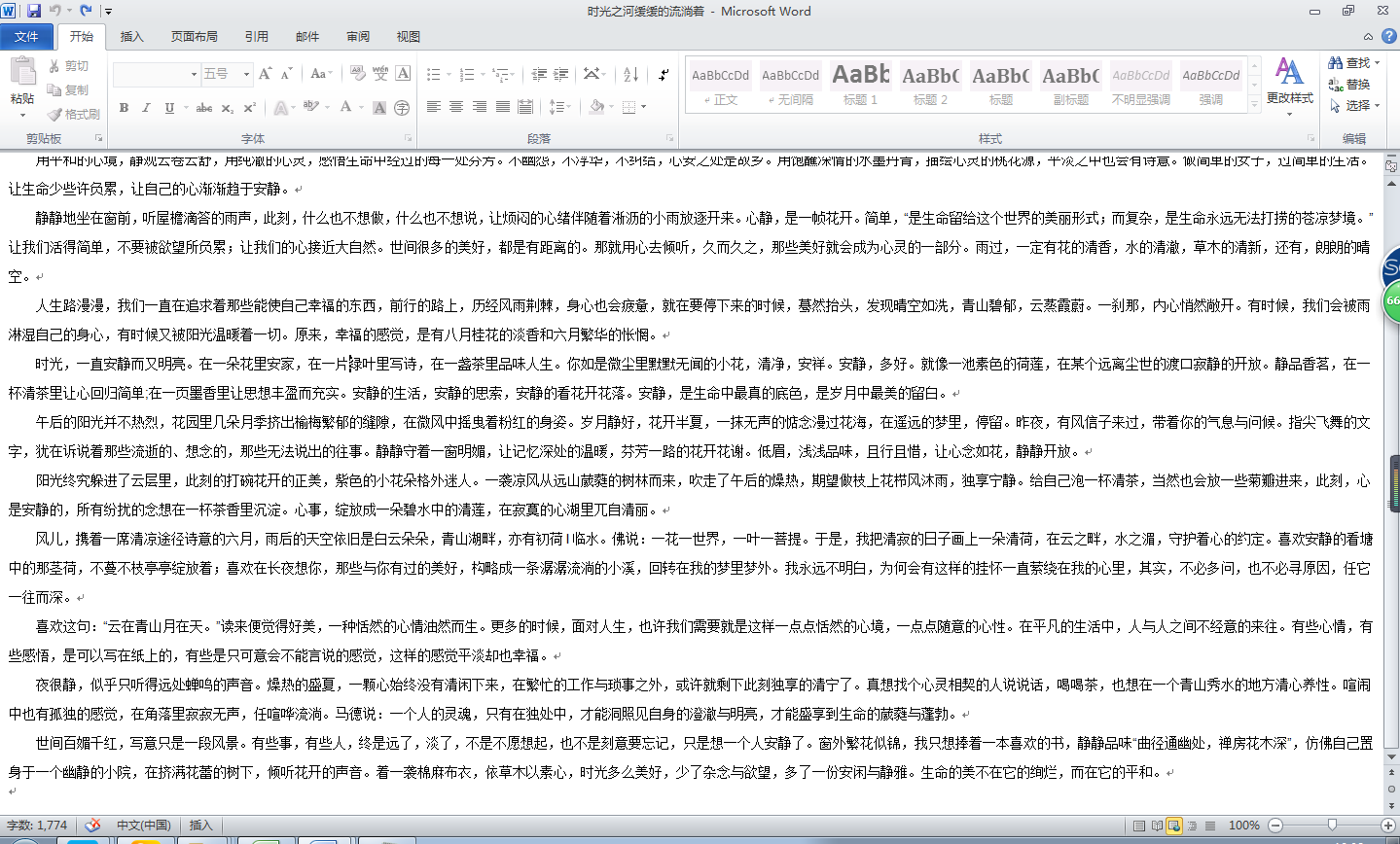The image size is (1400, 844).
Task: Open the font size (五号) dropdown
Action: pos(247,74)
